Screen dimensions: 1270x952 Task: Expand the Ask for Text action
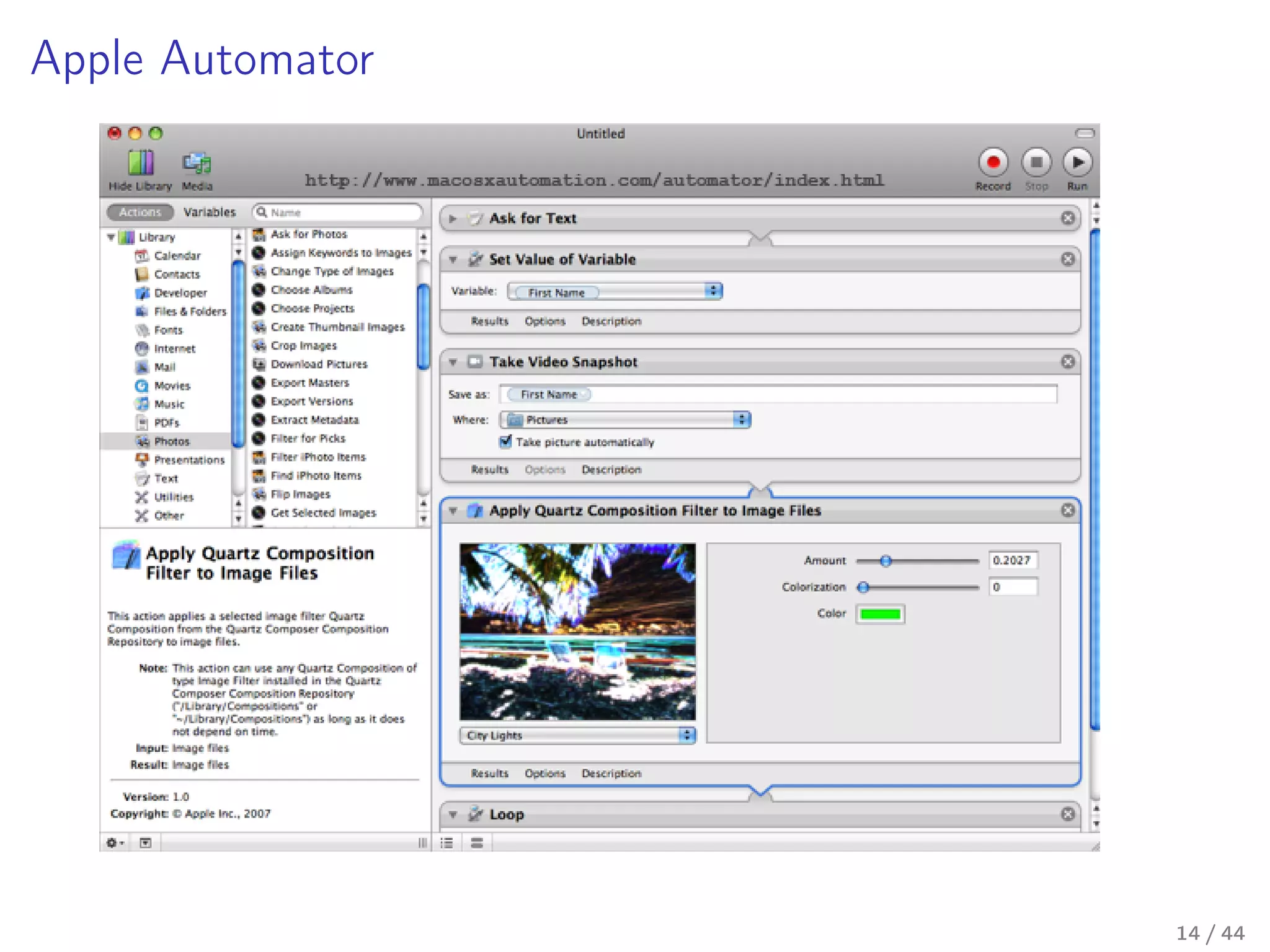453,219
